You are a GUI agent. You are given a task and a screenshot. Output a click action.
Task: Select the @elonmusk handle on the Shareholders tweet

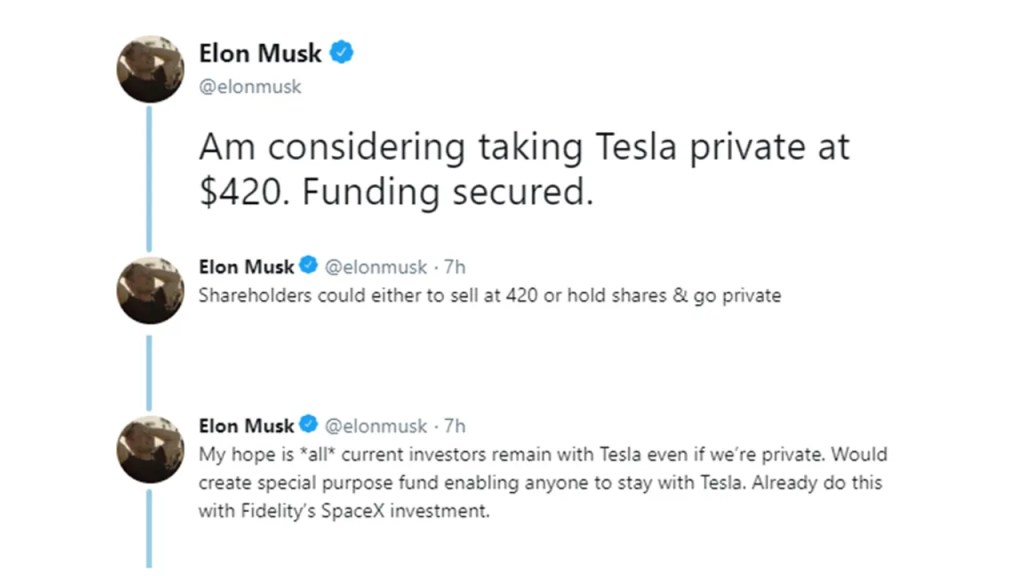(374, 267)
